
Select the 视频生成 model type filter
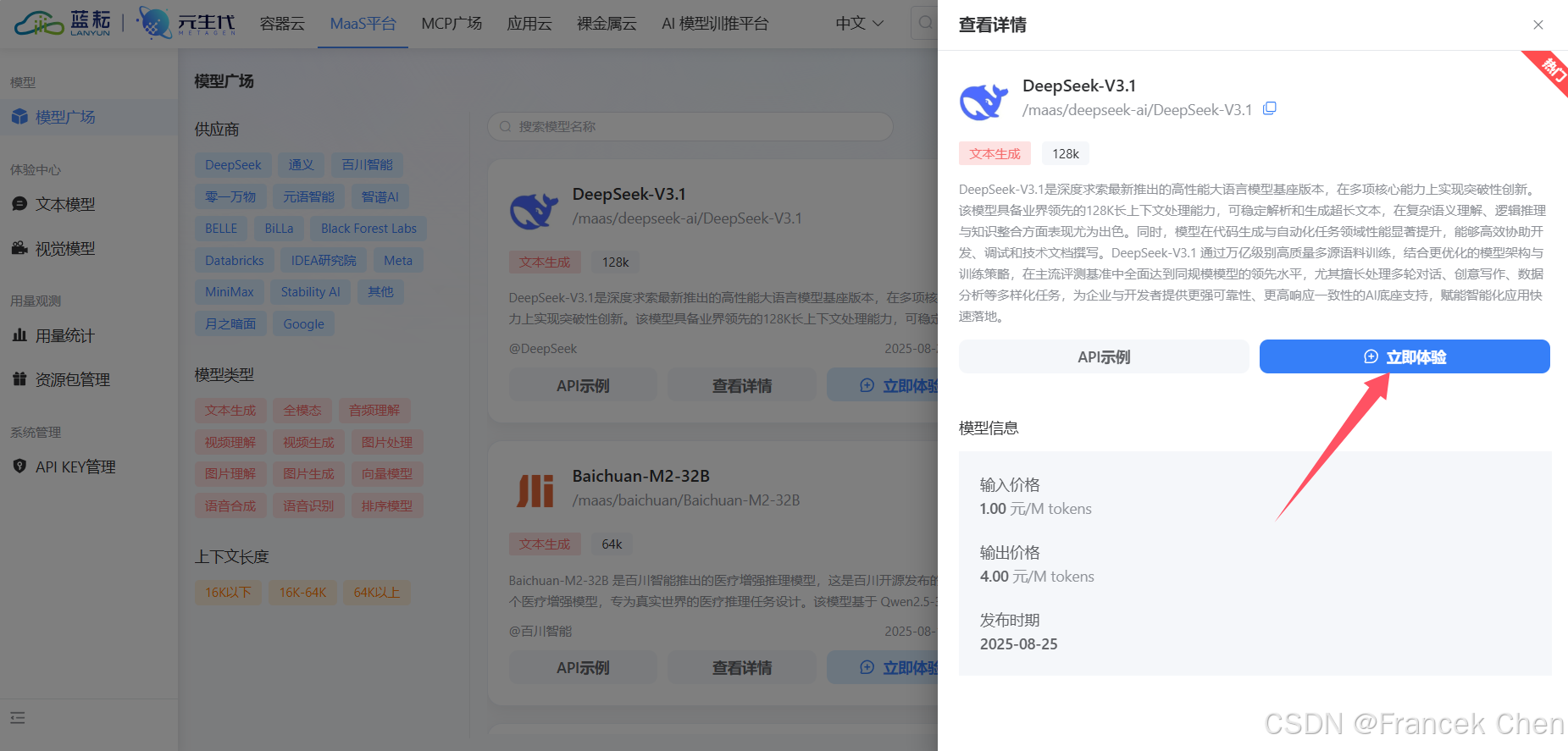point(308,442)
